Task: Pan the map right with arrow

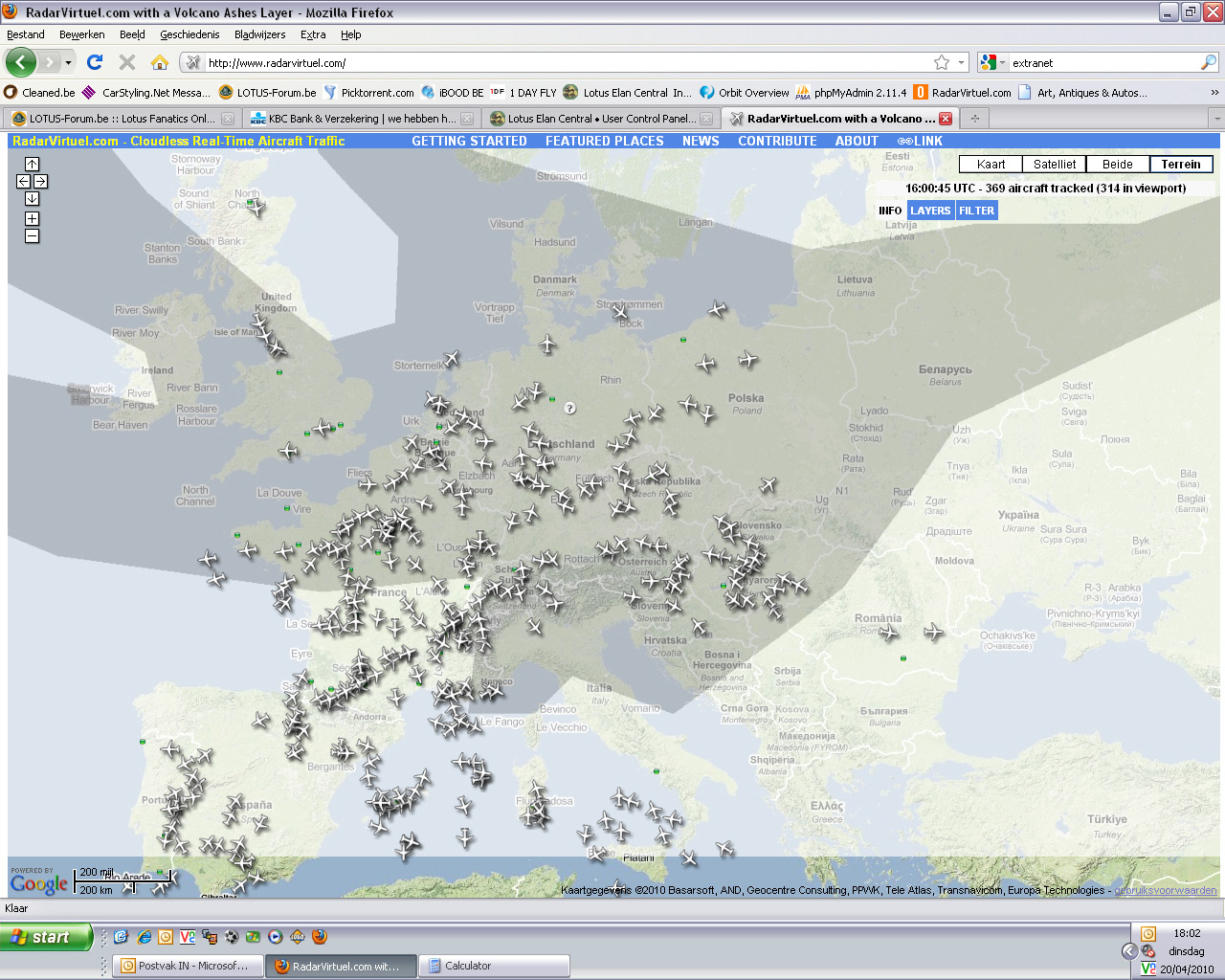Action: click(x=40, y=181)
